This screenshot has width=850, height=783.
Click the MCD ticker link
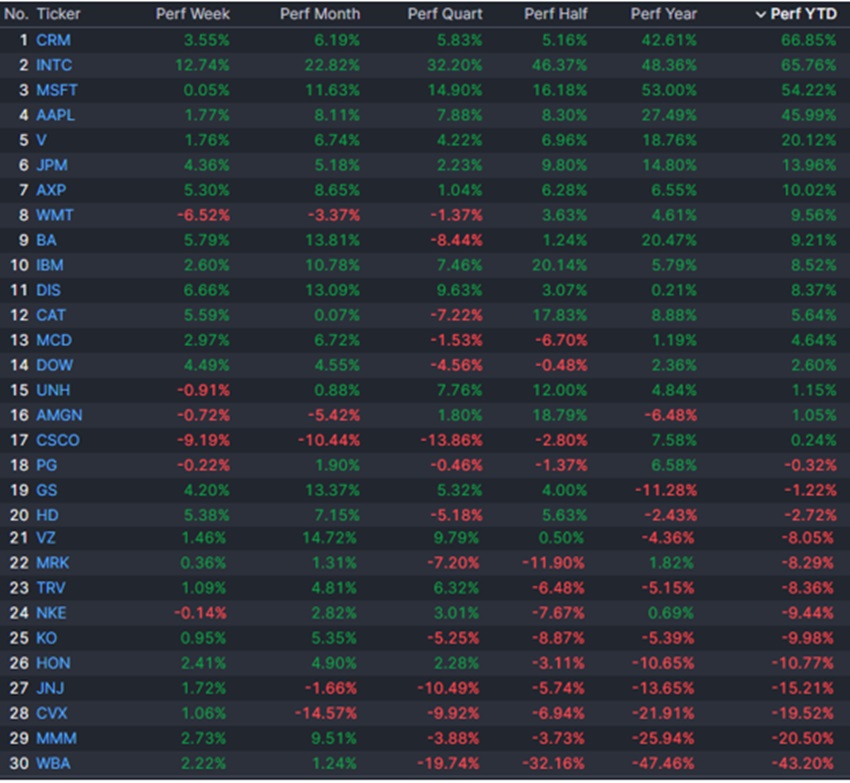coord(54,340)
